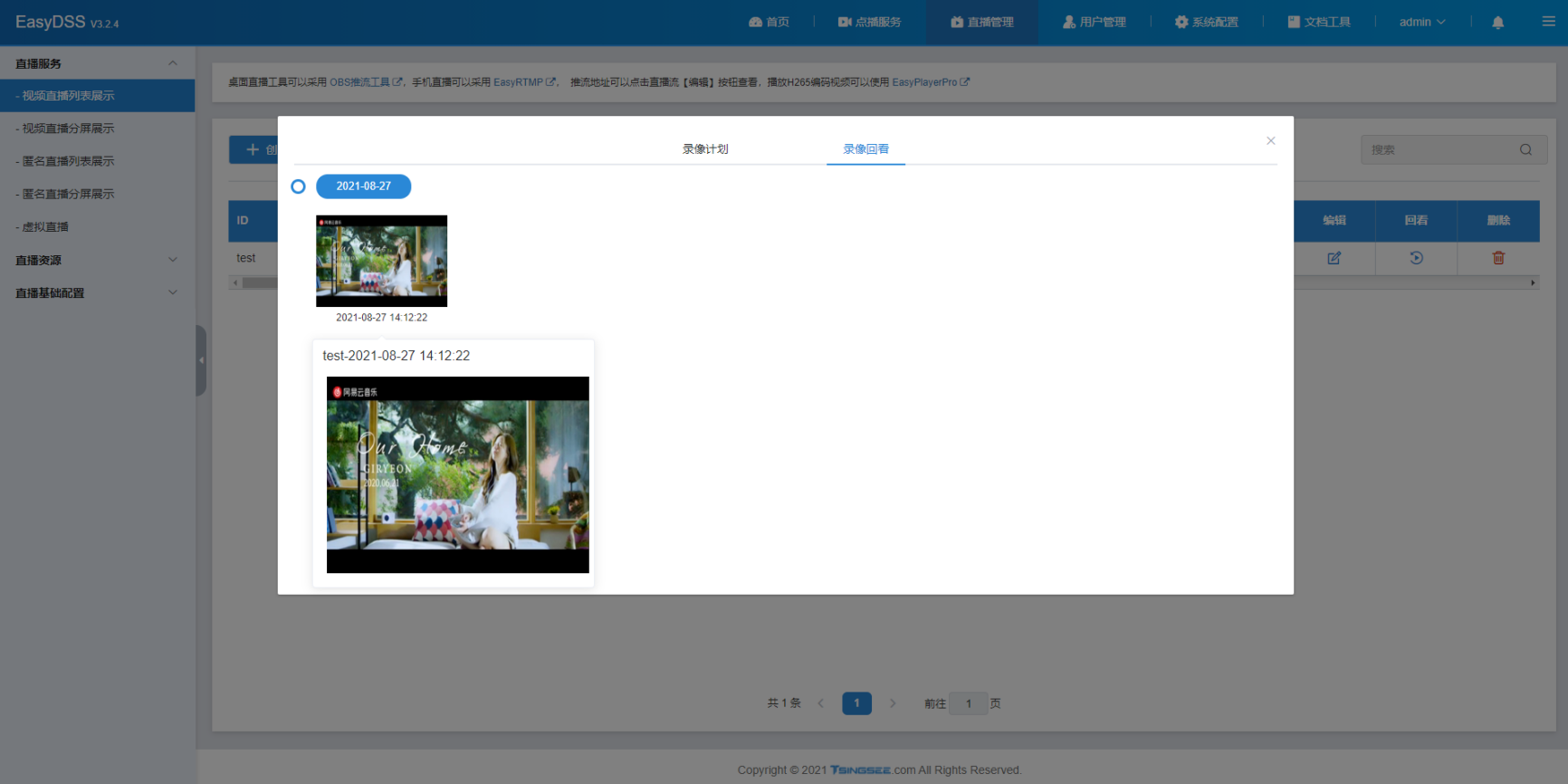Viewport: 1568px width, 784px height.
Task: Go to next page arrow
Action: pos(893,703)
